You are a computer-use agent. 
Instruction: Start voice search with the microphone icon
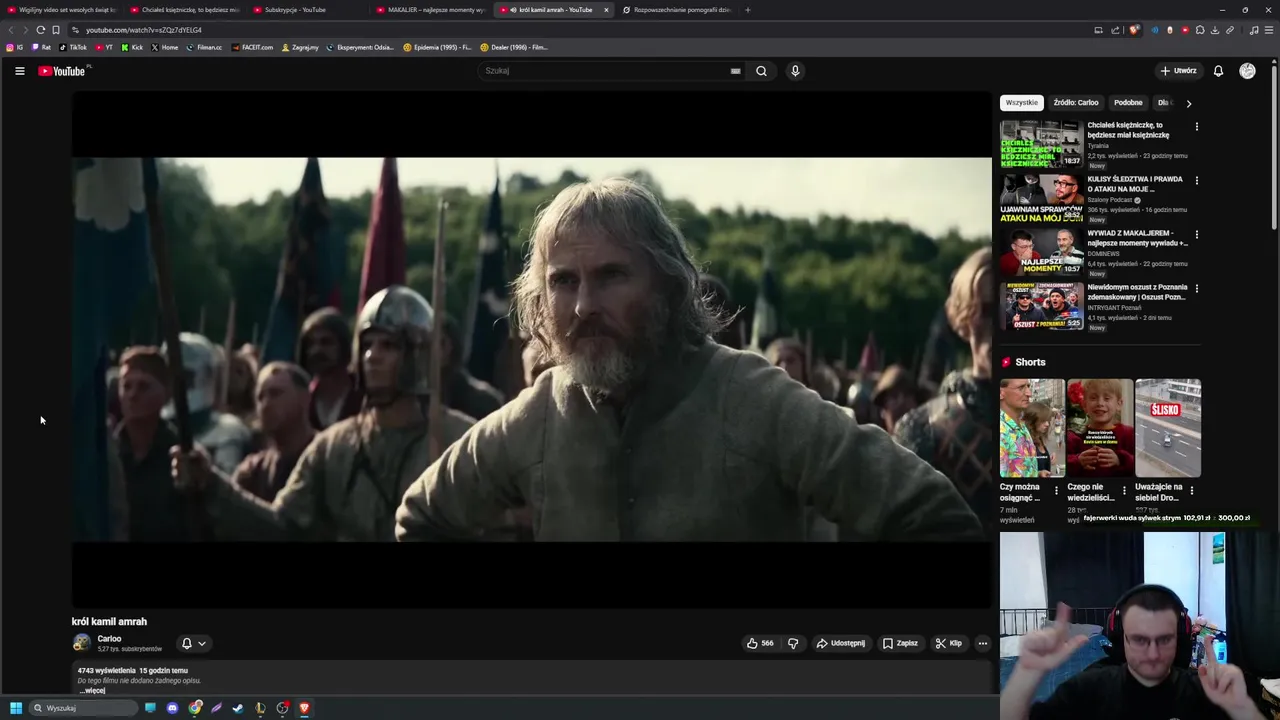[x=795, y=71]
